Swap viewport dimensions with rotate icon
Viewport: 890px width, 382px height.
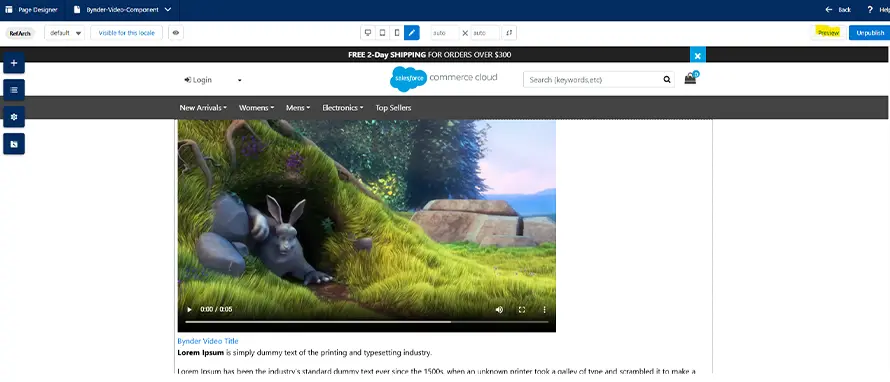point(509,33)
